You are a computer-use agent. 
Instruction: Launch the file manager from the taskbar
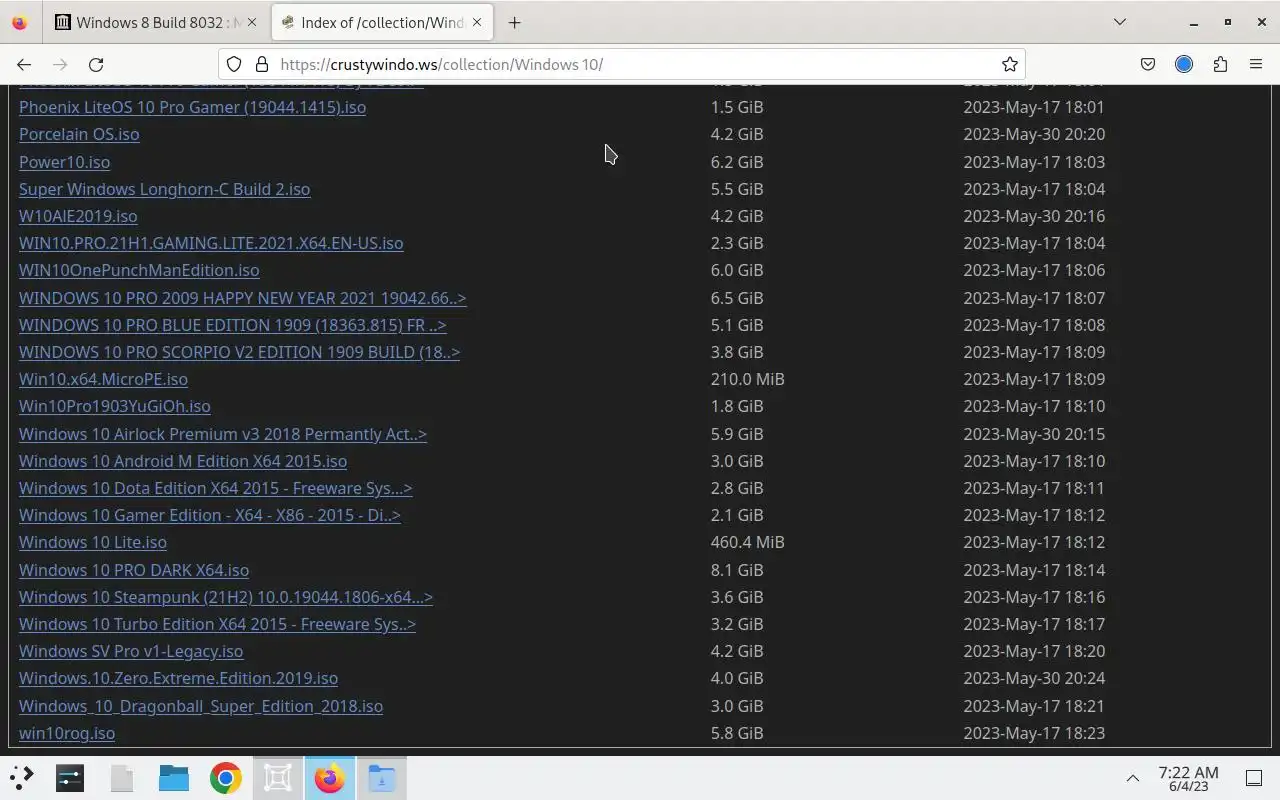tap(174, 778)
